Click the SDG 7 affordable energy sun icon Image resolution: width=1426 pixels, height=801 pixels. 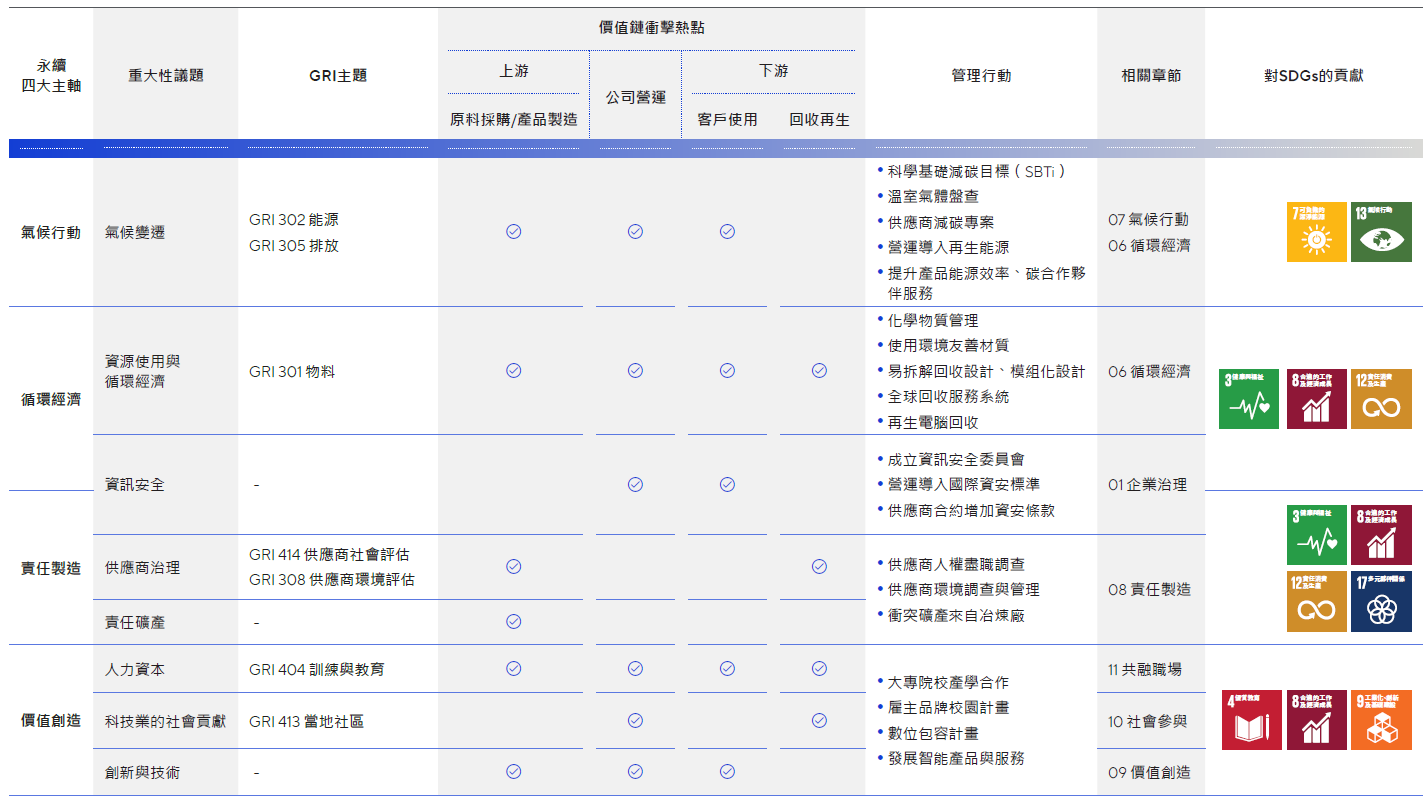tap(1317, 231)
